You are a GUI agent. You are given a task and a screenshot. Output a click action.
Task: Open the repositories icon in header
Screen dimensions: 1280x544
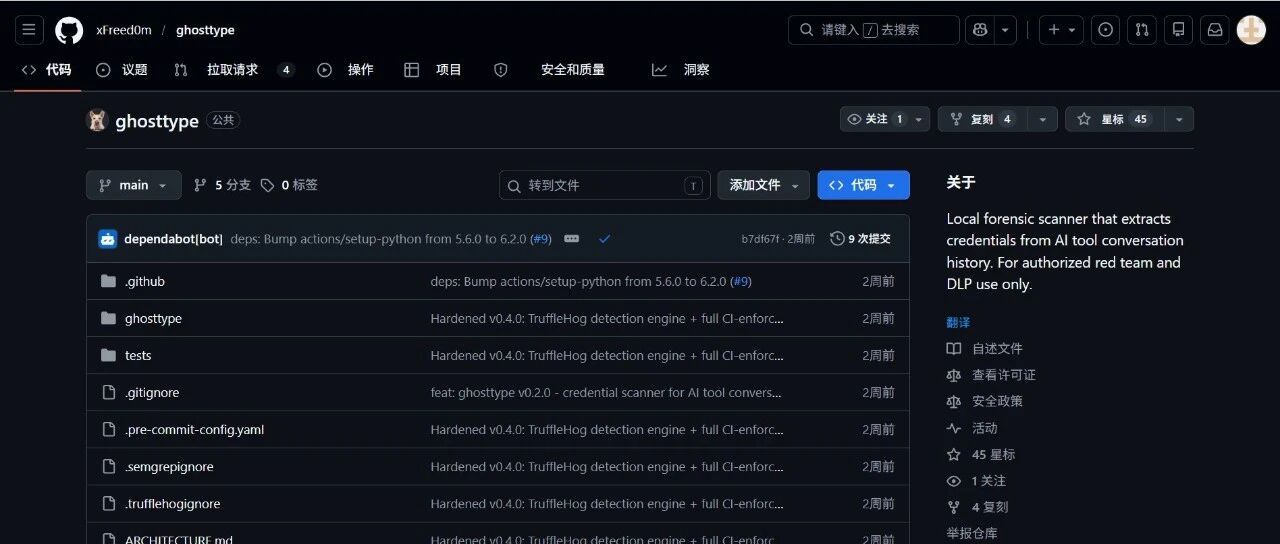[1178, 30]
